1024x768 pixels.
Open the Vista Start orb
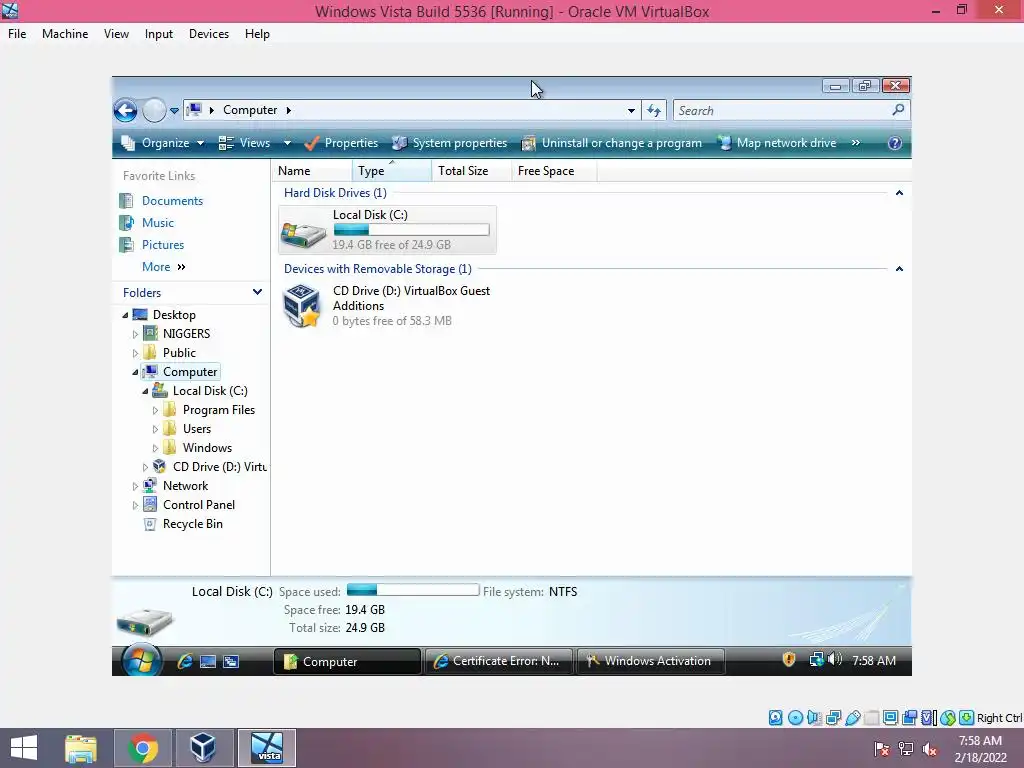(141, 661)
